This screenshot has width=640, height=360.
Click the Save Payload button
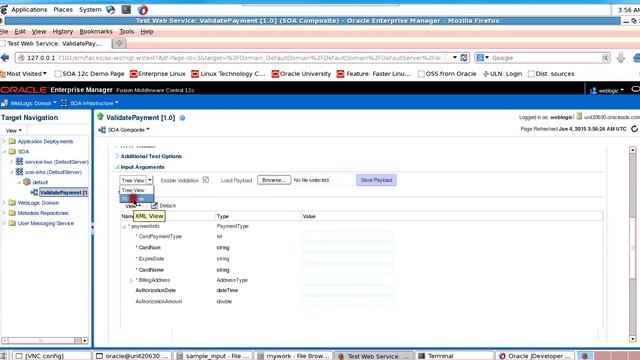coord(376,180)
